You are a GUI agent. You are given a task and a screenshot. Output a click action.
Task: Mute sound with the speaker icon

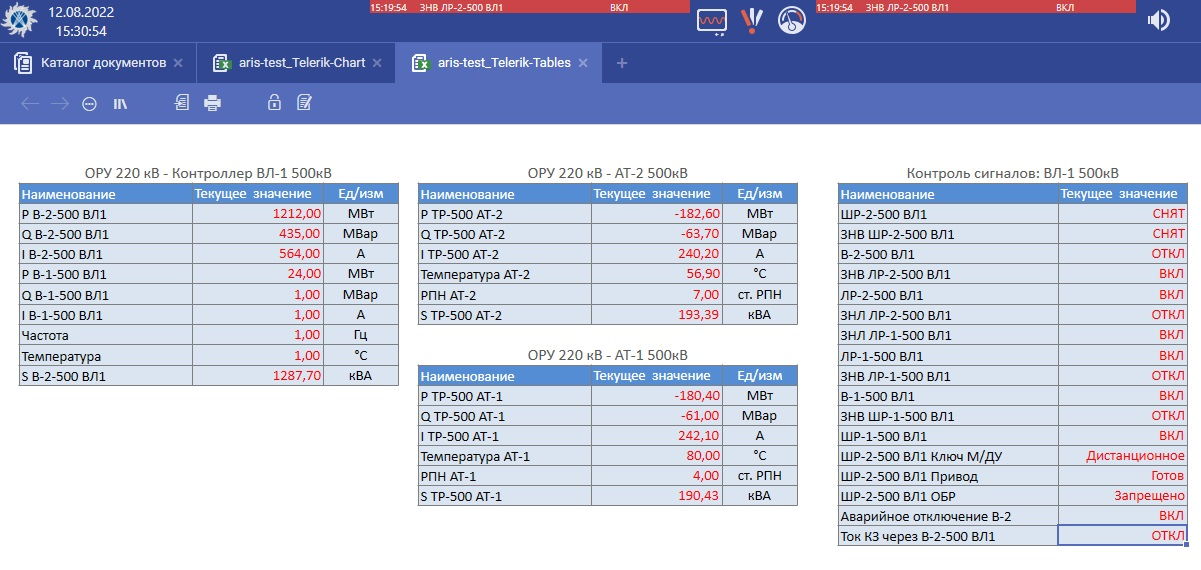(x=1158, y=20)
